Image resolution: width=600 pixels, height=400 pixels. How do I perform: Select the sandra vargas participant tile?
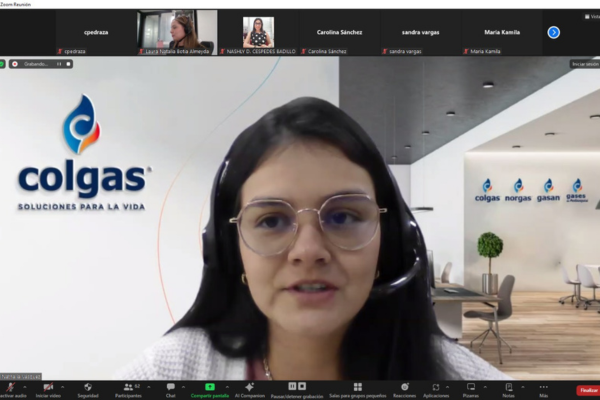[x=421, y=33]
